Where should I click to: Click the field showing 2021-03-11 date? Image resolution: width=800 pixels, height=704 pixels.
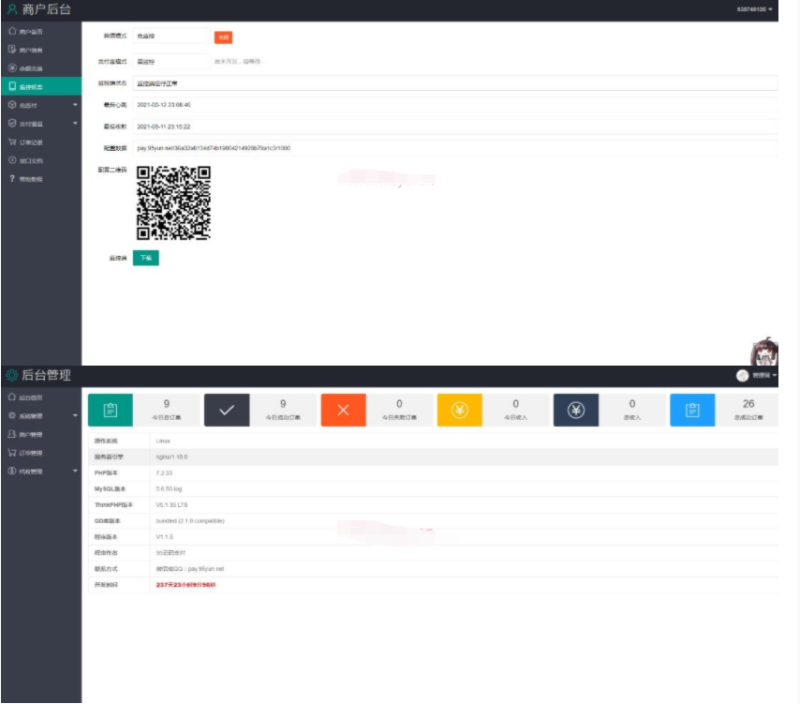click(x=455, y=127)
